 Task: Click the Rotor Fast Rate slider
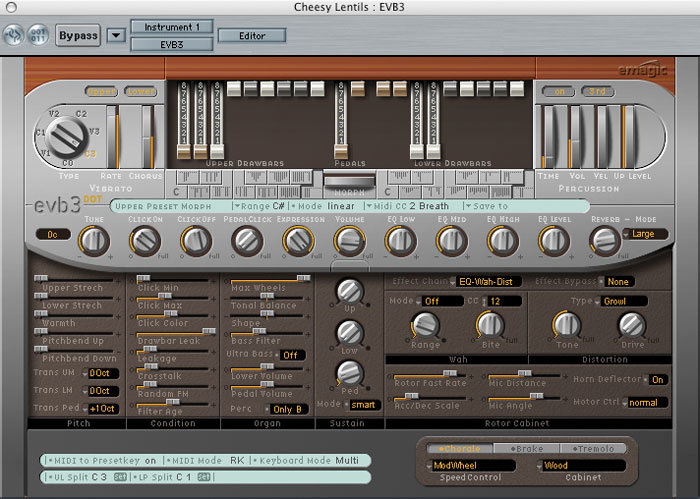tap(428, 375)
